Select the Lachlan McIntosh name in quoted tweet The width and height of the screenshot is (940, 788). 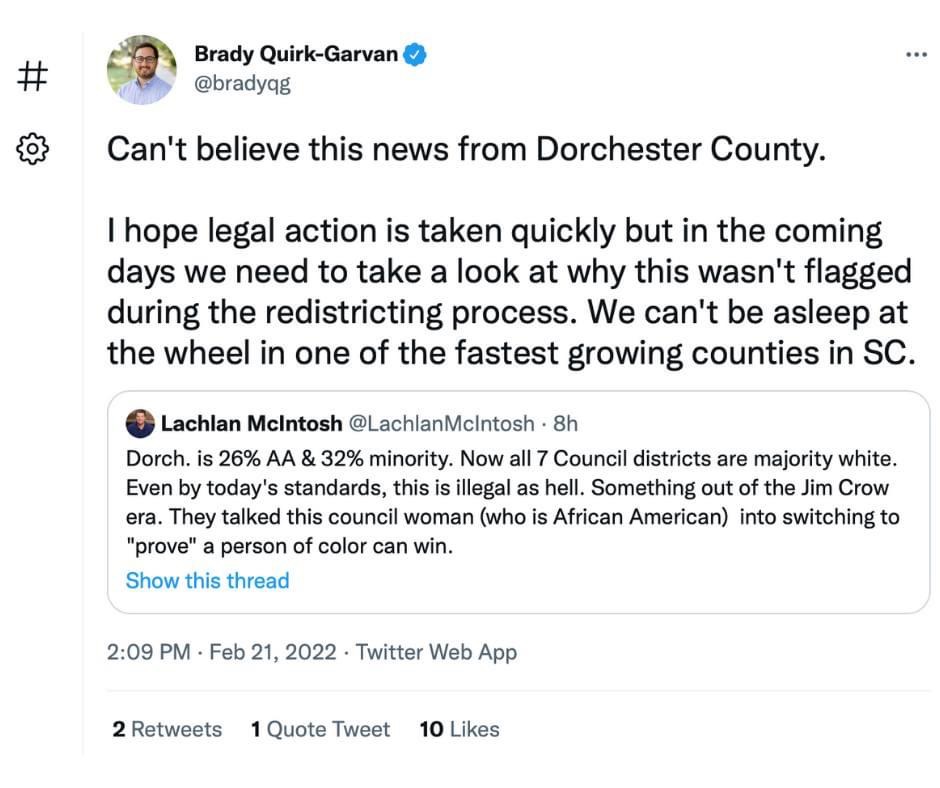coord(250,424)
